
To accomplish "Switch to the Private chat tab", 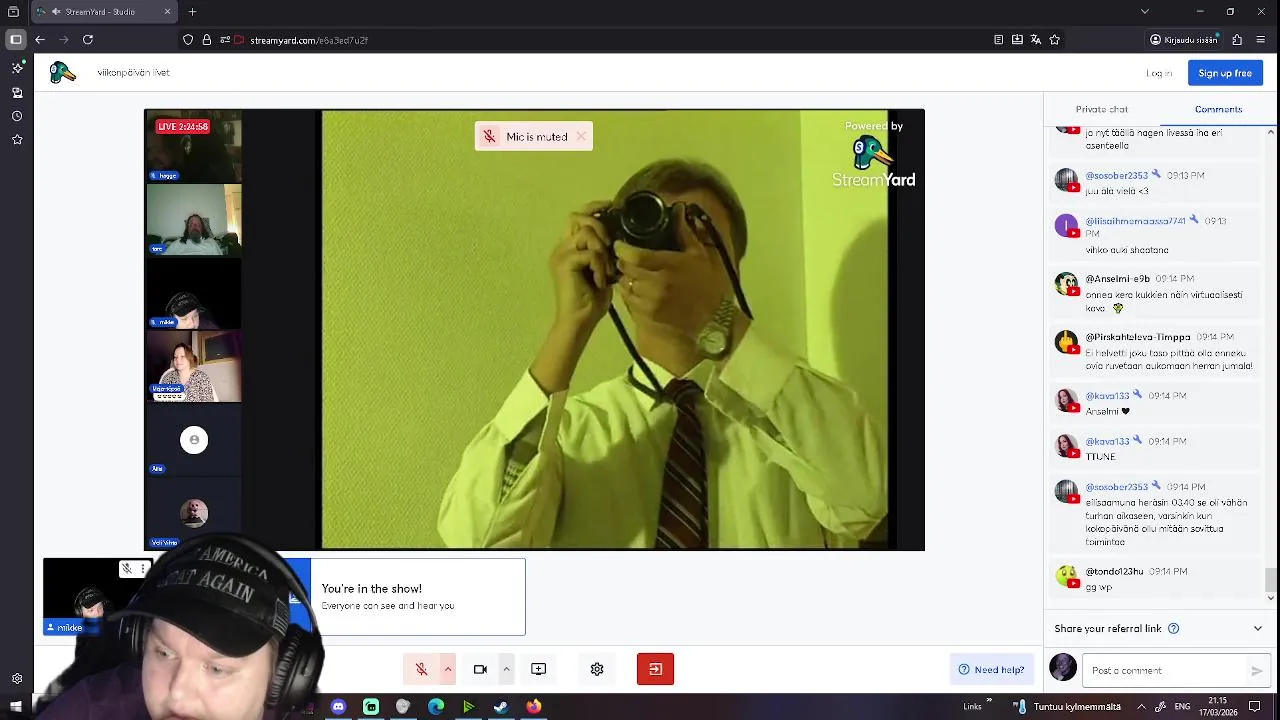I will (1102, 109).
